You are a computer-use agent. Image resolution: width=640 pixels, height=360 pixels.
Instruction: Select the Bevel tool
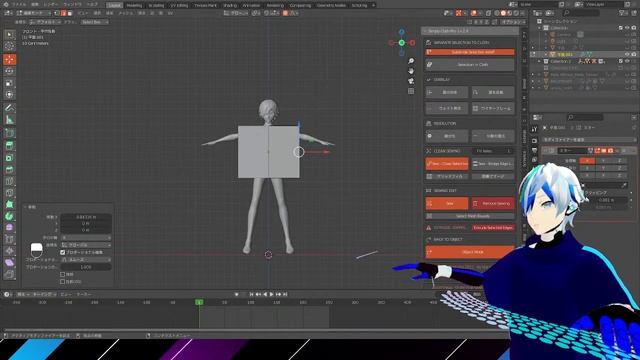(x=9, y=169)
